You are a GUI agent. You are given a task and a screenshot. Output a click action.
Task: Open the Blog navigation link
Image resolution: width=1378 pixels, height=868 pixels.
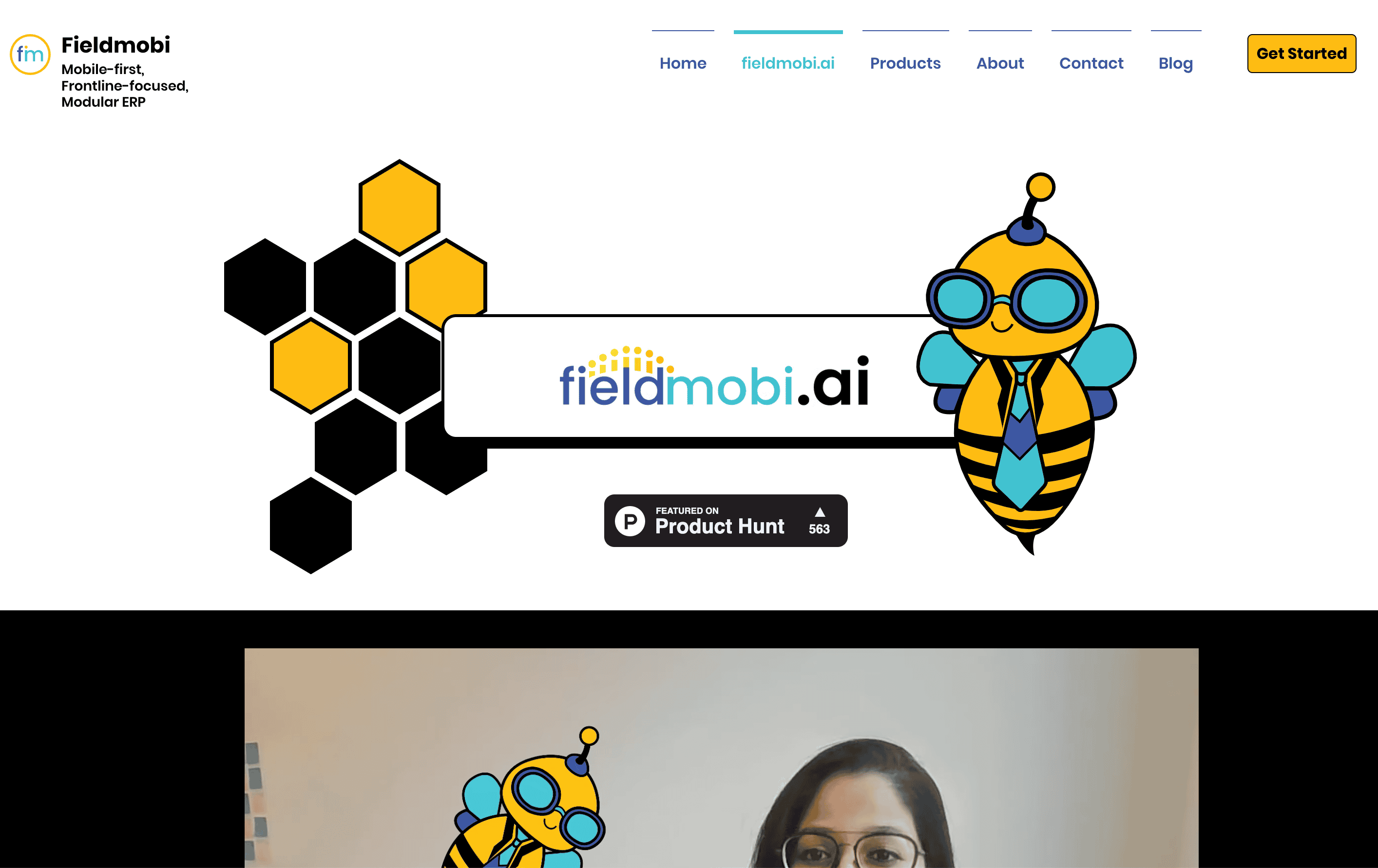1176,63
